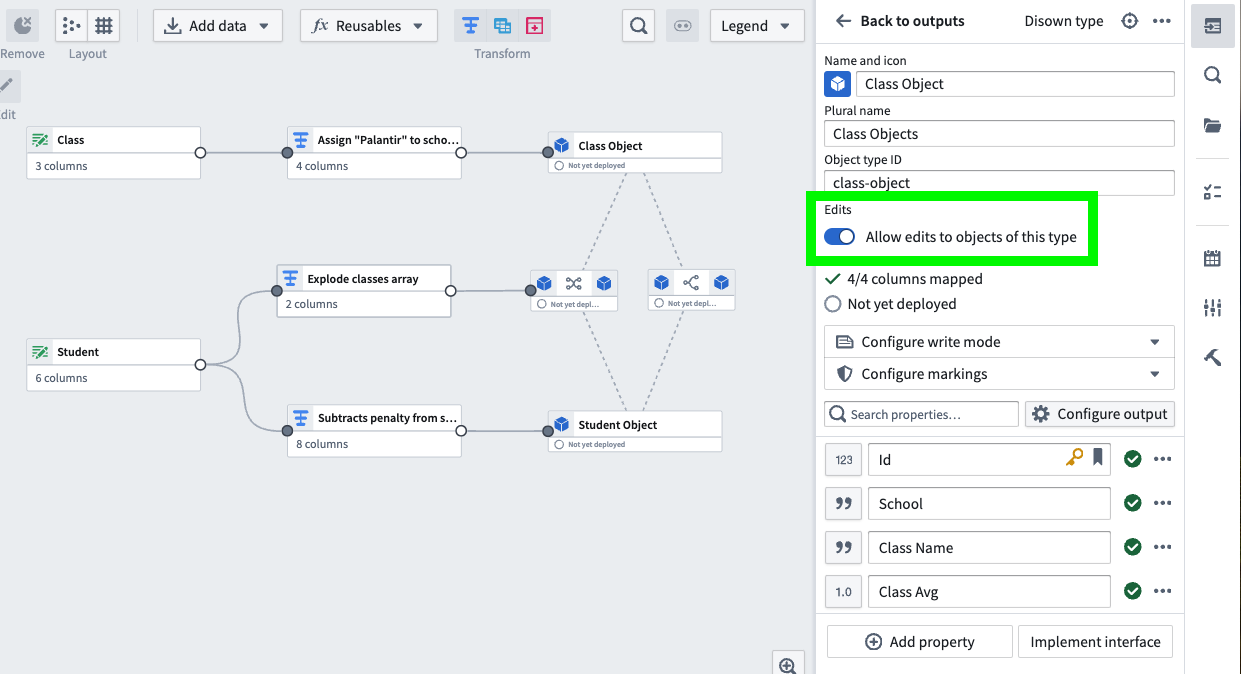
Task: Open the hammer build icon in right sidebar
Action: point(1212,357)
